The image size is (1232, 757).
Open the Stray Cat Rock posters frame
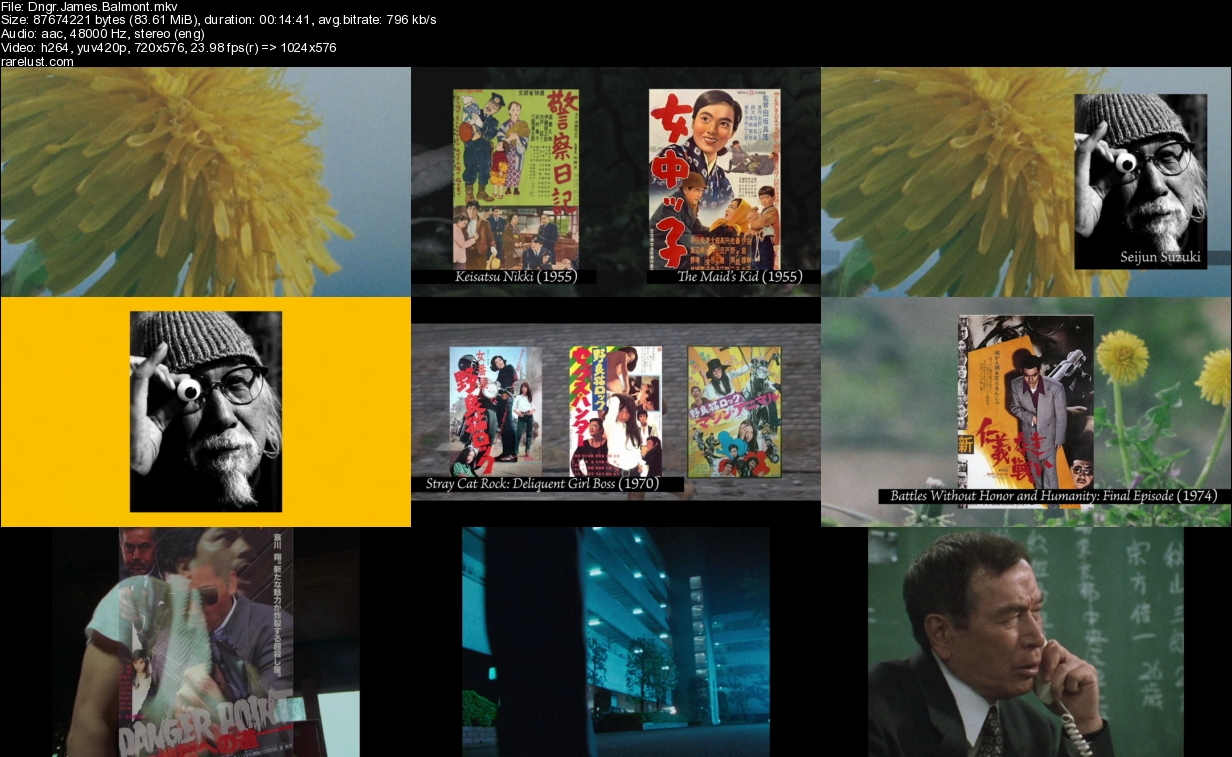[x=616, y=412]
